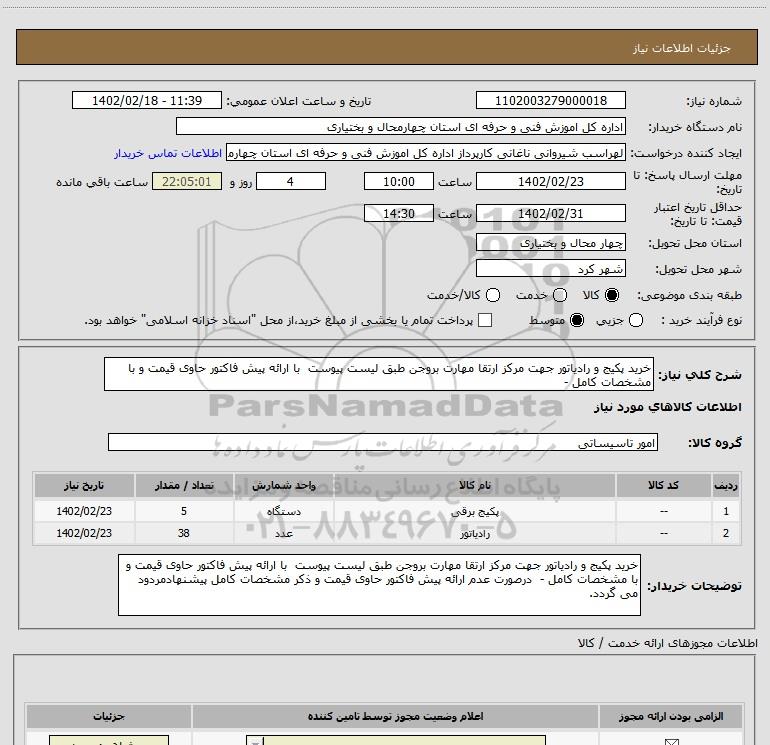Click the استان محل تحویل field
The image size is (770, 745).
(x=550, y=243)
